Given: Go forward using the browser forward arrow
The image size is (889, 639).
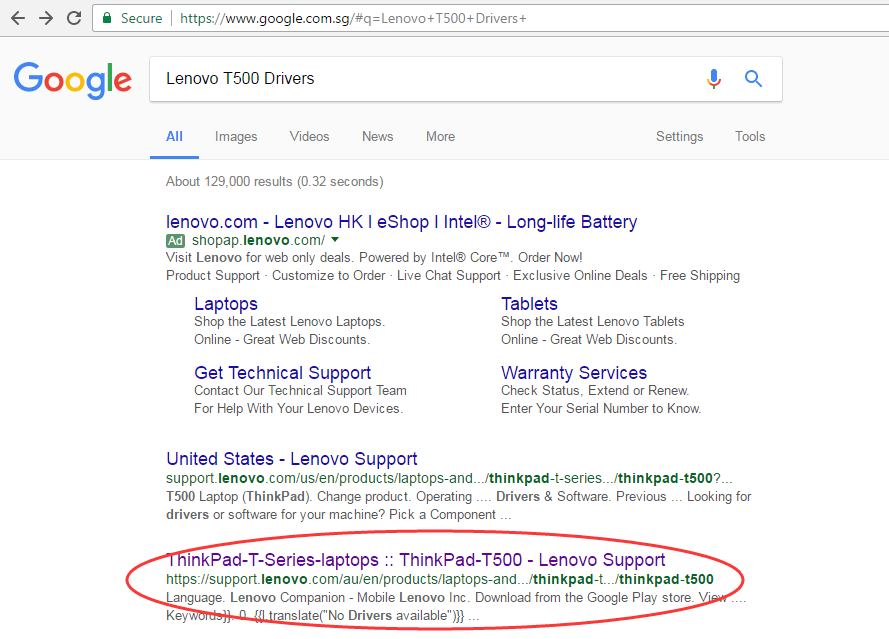Looking at the screenshot, I should point(46,18).
